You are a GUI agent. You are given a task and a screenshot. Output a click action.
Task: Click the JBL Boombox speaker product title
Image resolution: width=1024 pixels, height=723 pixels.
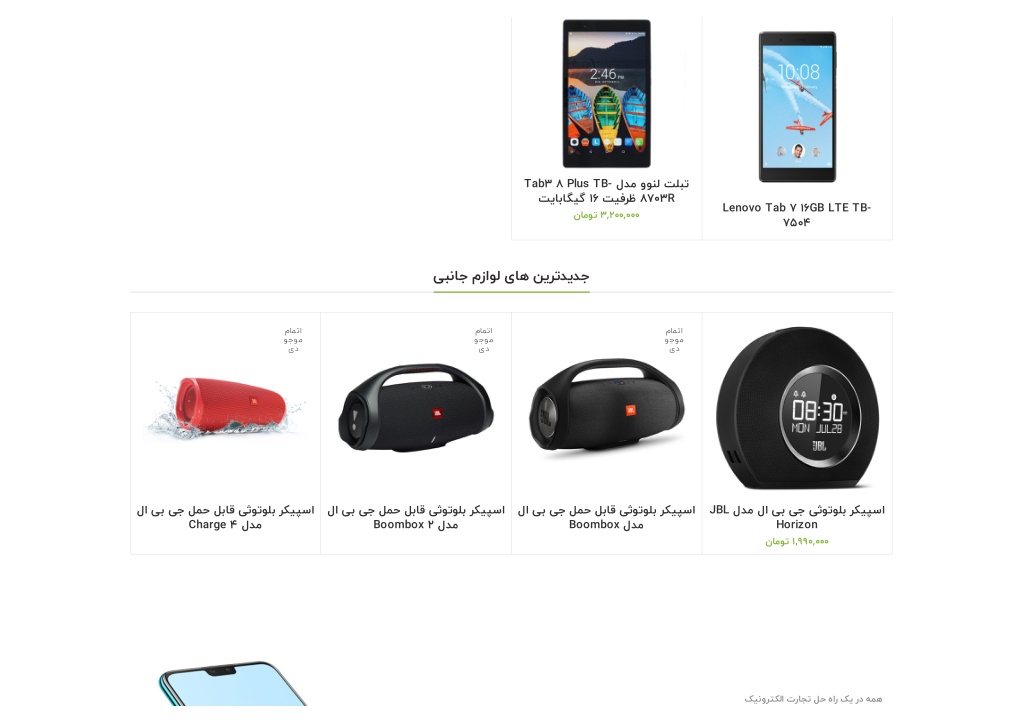(x=607, y=517)
